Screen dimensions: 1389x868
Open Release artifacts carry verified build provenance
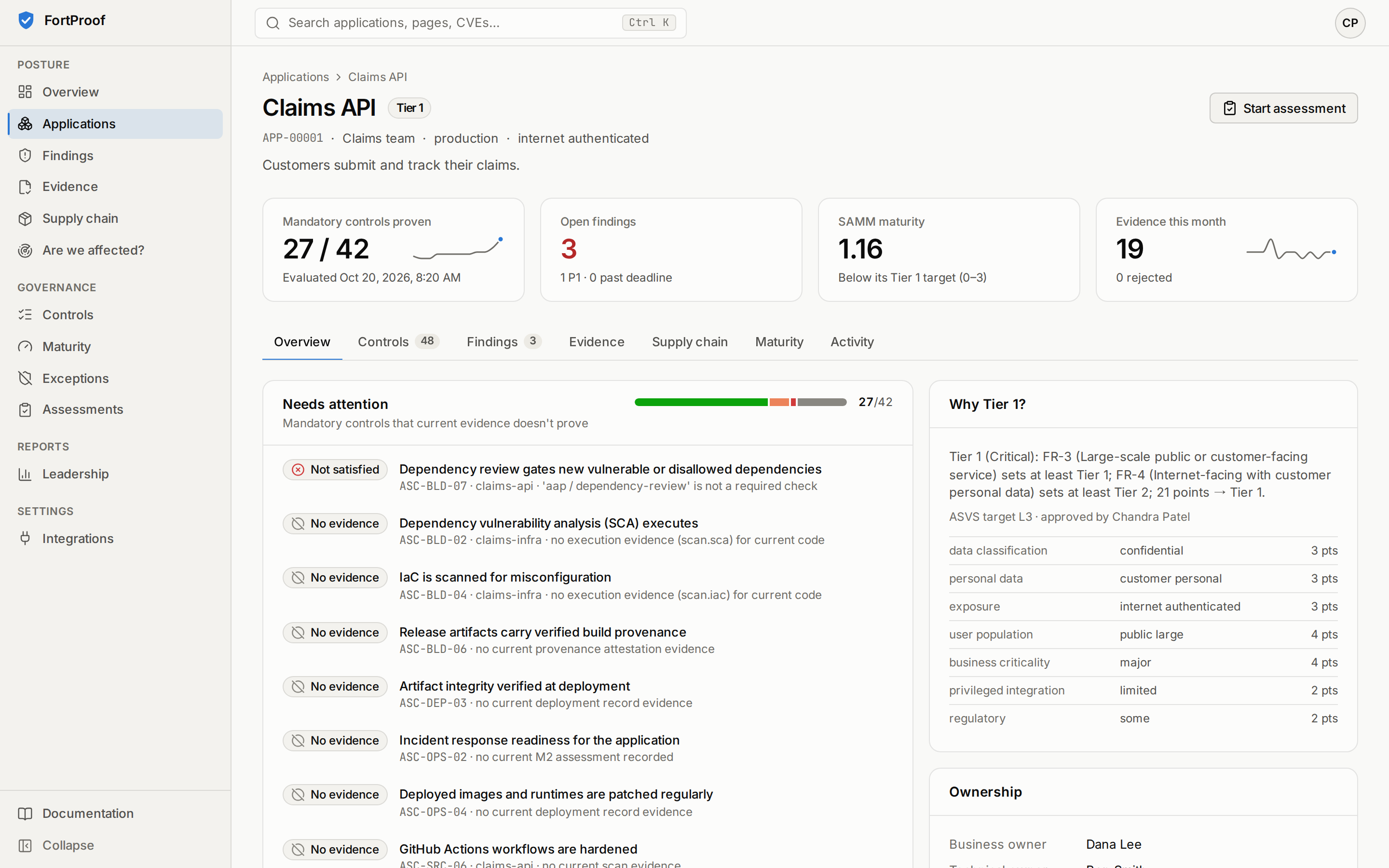[x=588, y=641]
